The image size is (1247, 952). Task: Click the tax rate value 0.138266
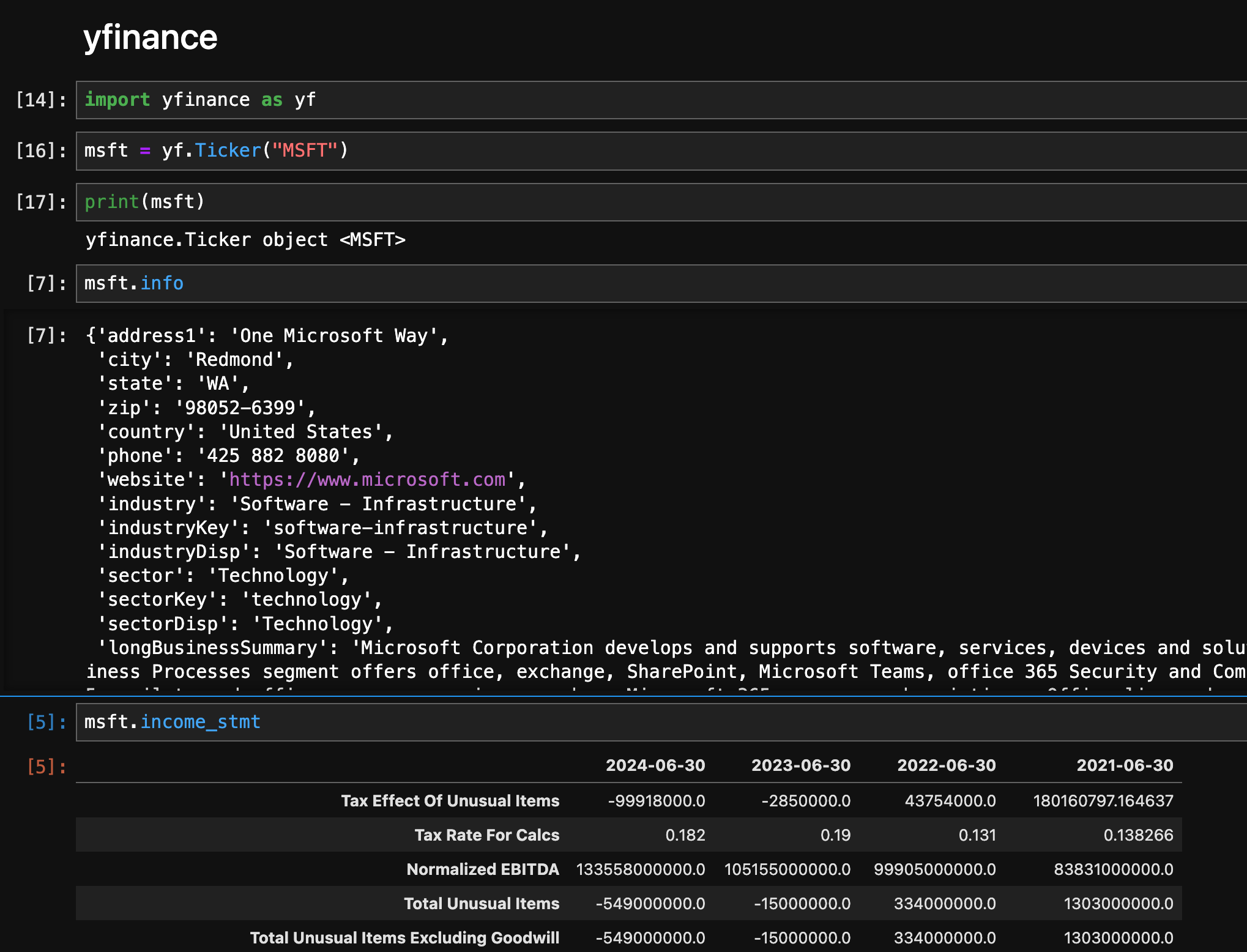(x=1138, y=835)
